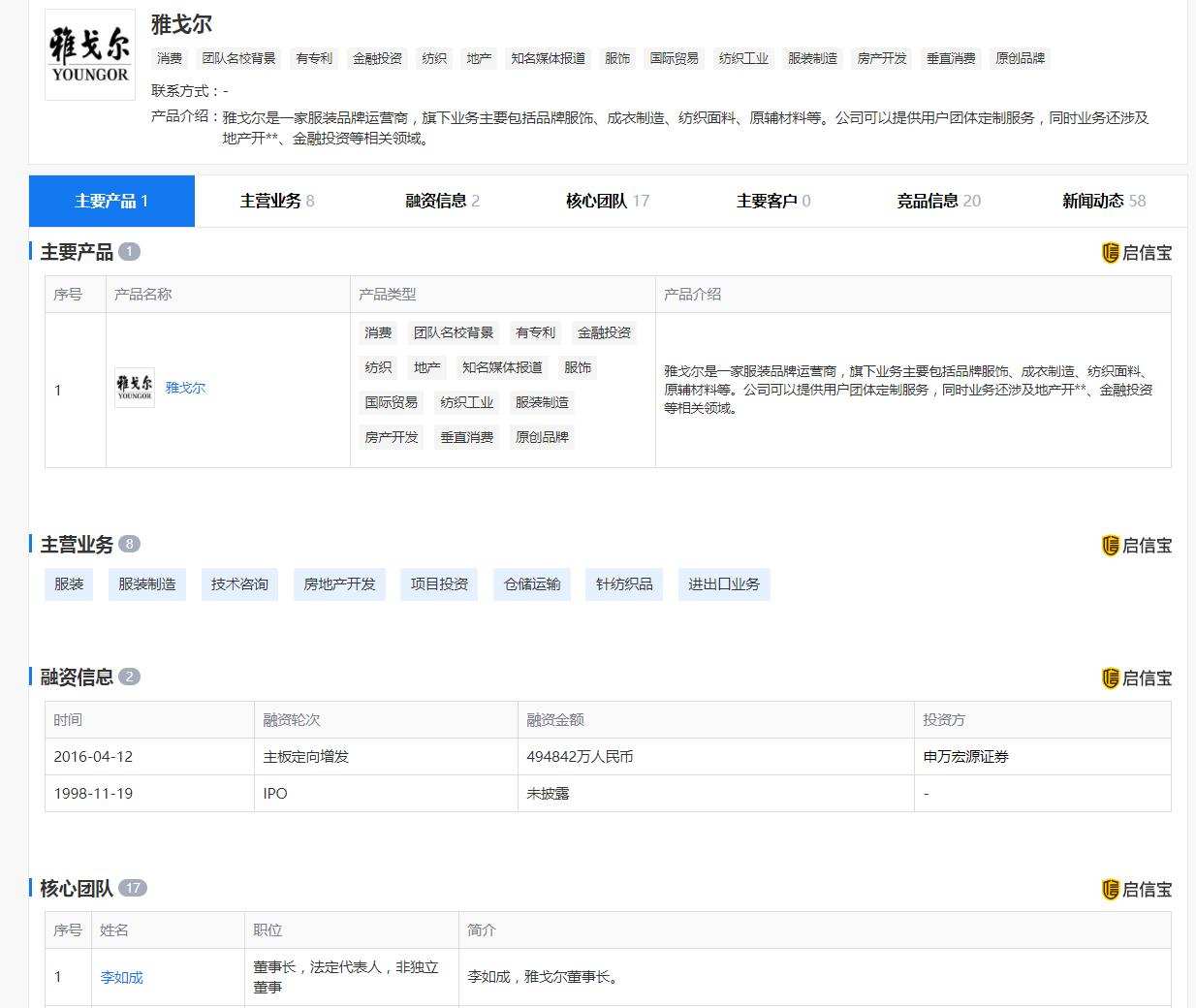
Task: Click the 494842万人民币 amount cell
Action: tap(716, 757)
